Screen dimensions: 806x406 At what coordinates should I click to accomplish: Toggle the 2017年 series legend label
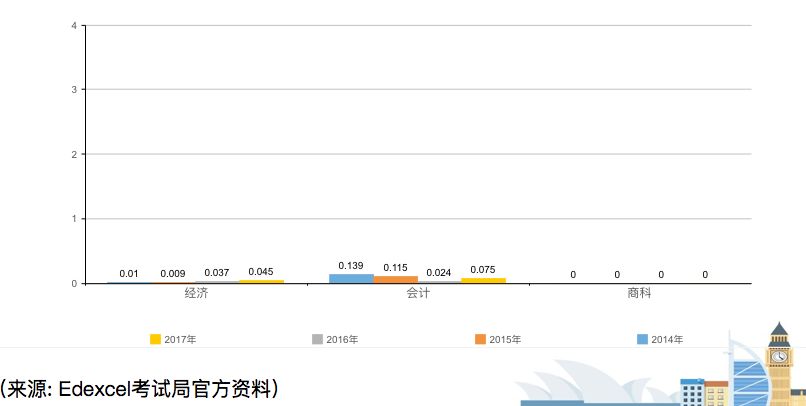180,340
